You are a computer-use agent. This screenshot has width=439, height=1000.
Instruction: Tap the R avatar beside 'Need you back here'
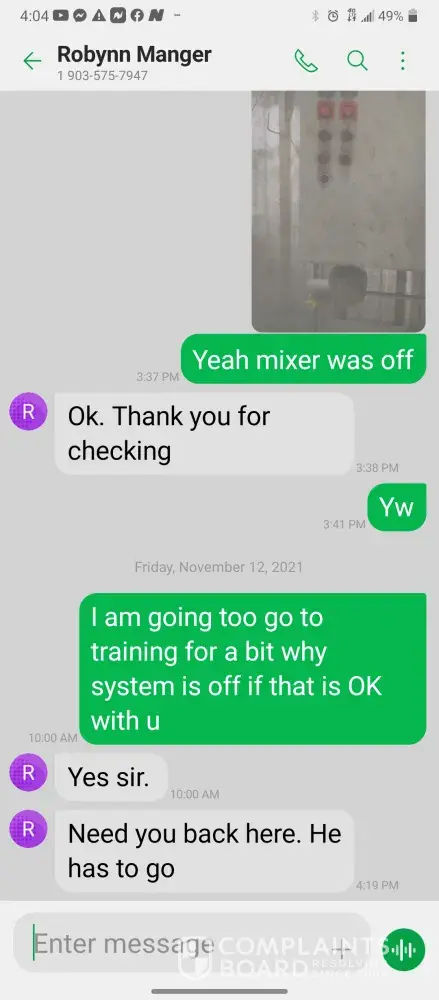pyautogui.click(x=28, y=828)
